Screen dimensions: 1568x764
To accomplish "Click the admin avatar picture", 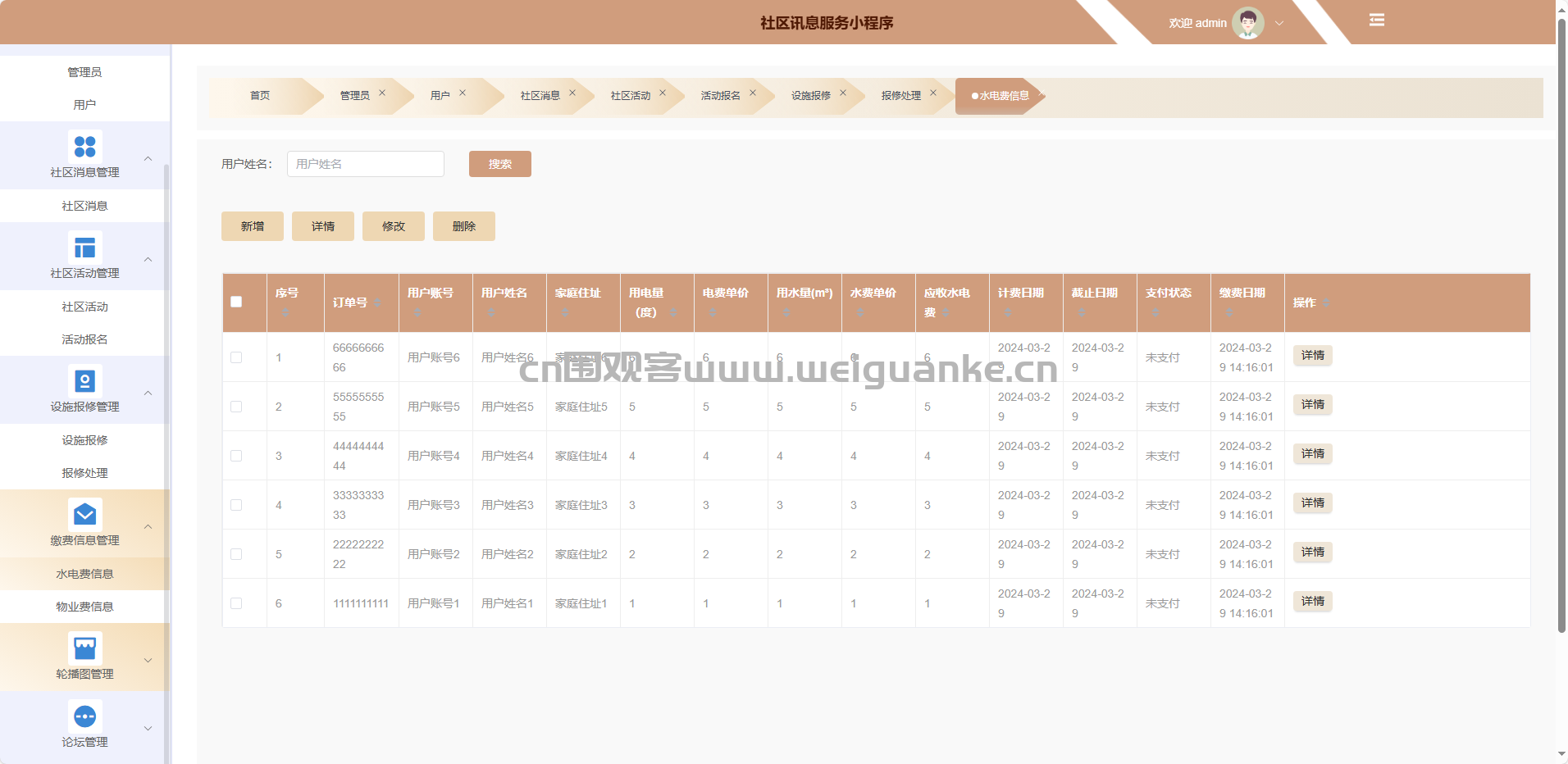I will point(1247,23).
